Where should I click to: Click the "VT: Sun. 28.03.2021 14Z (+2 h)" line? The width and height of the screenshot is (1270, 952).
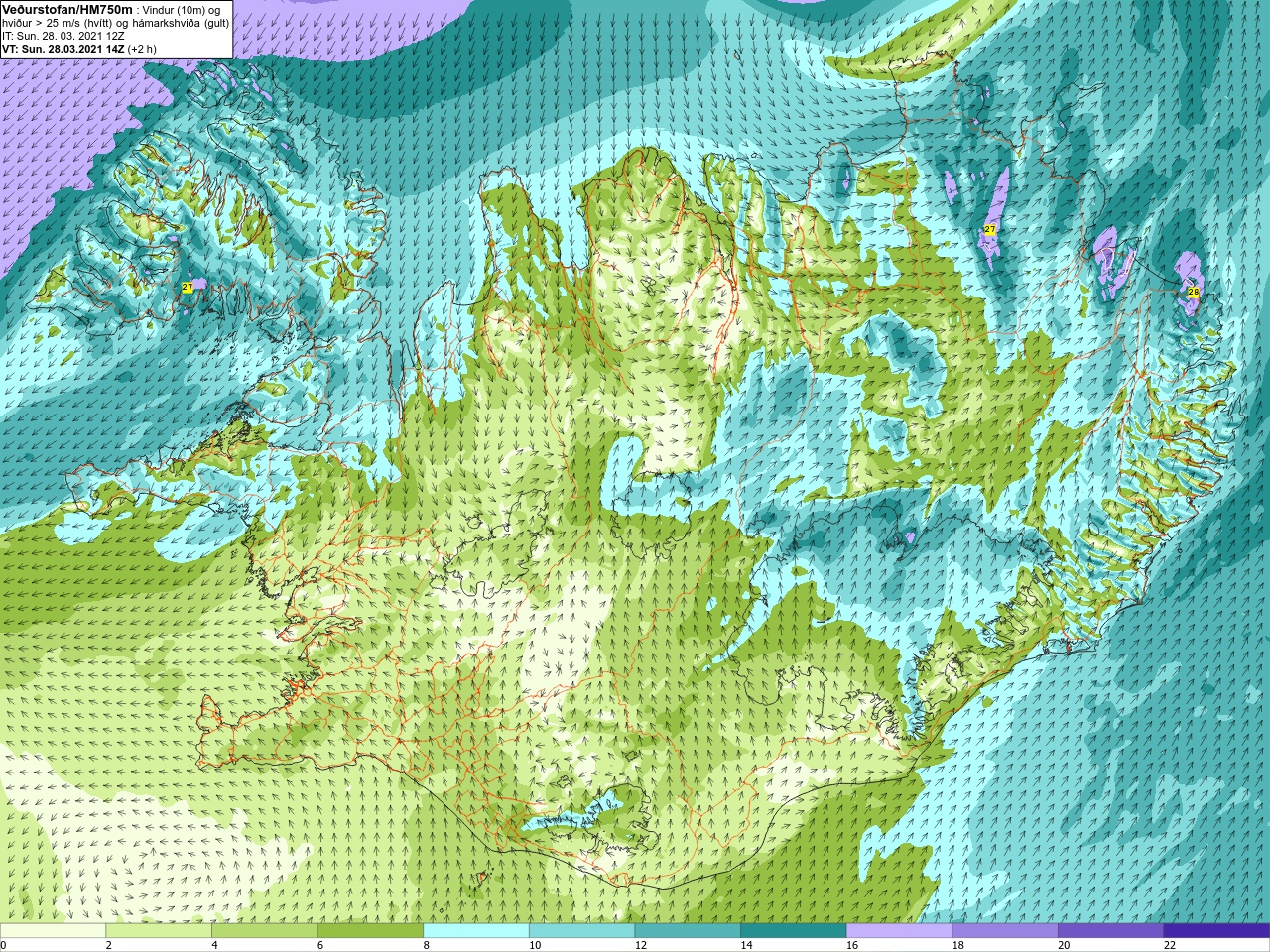(x=79, y=48)
